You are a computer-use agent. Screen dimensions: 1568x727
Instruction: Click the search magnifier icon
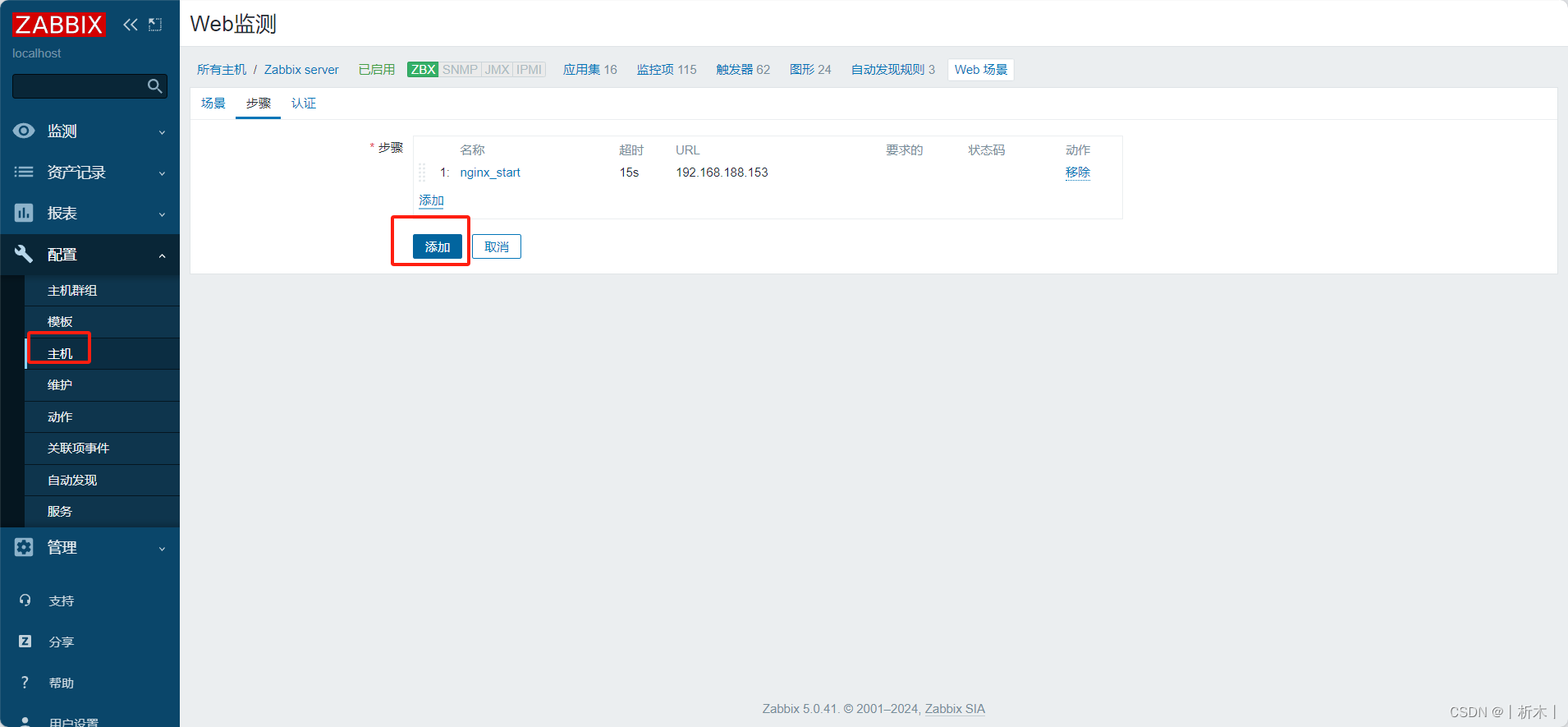pyautogui.click(x=154, y=85)
